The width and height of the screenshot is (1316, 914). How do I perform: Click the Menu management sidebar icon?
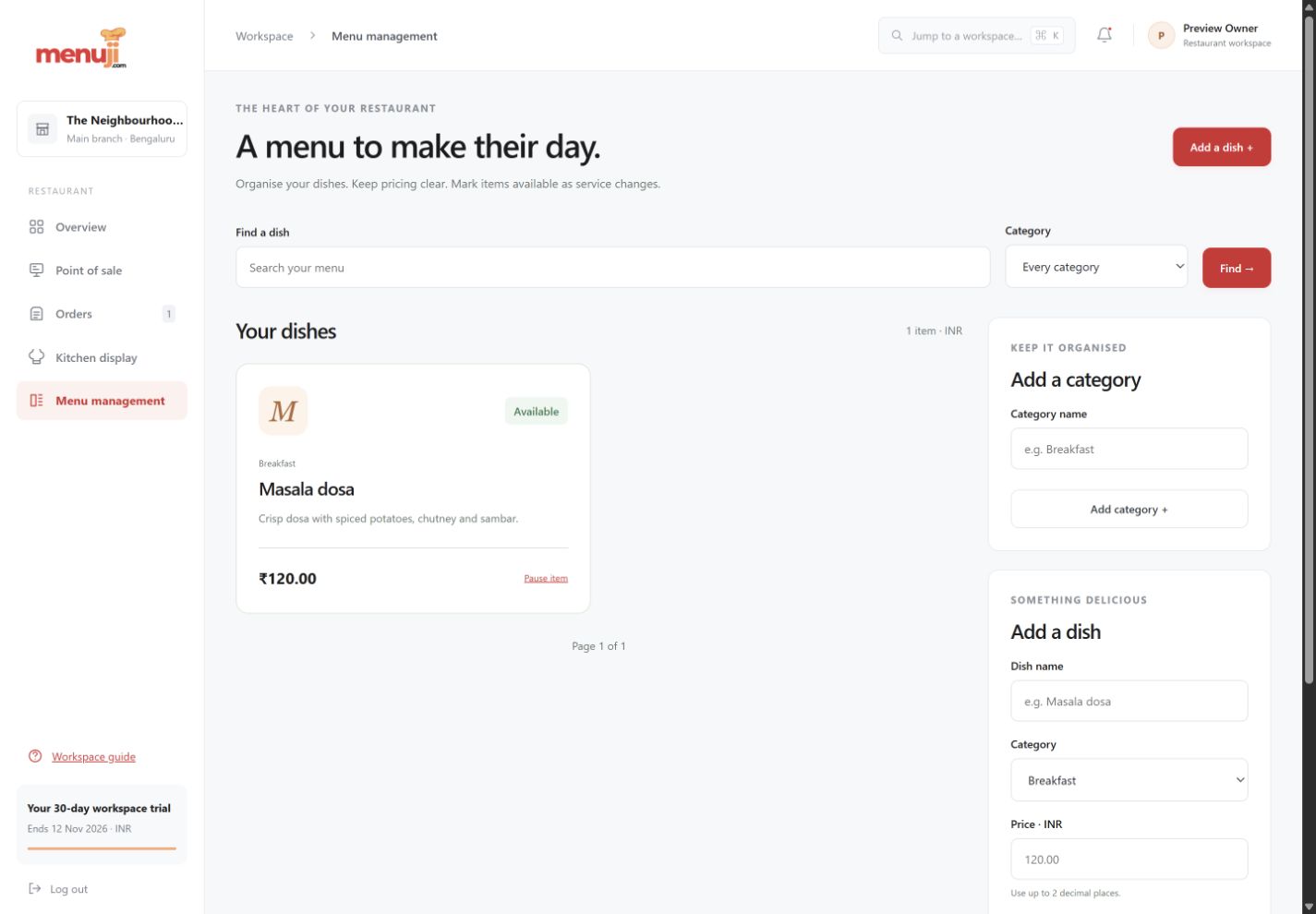[37, 401]
